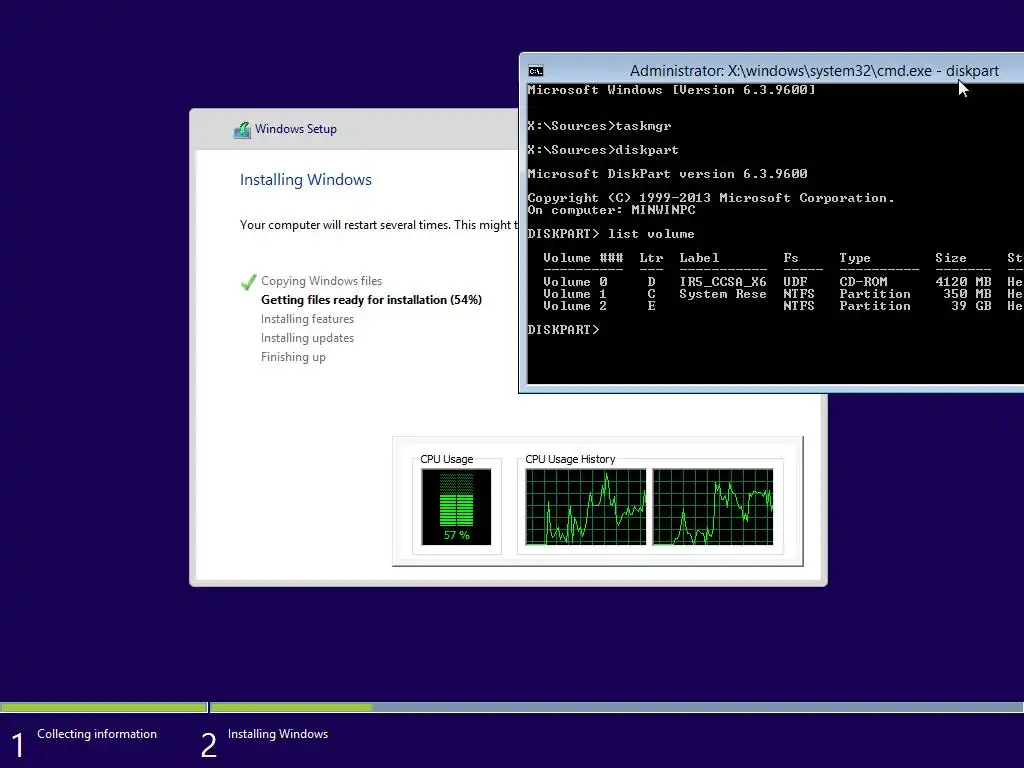Click the 'UDF' filesystem entry
The image size is (1024, 768).
(x=795, y=282)
